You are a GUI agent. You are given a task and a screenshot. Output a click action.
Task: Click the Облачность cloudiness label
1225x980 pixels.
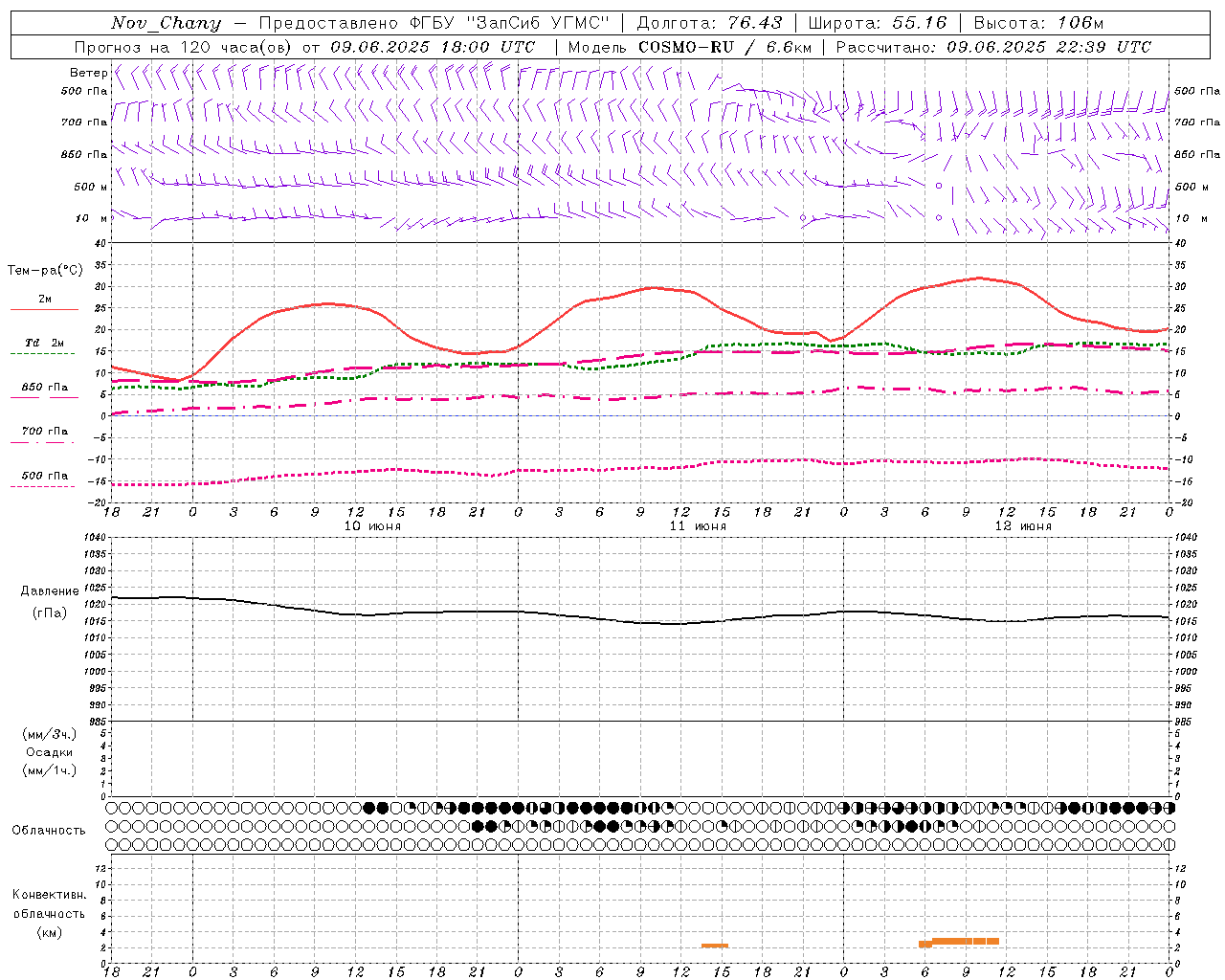point(49,830)
